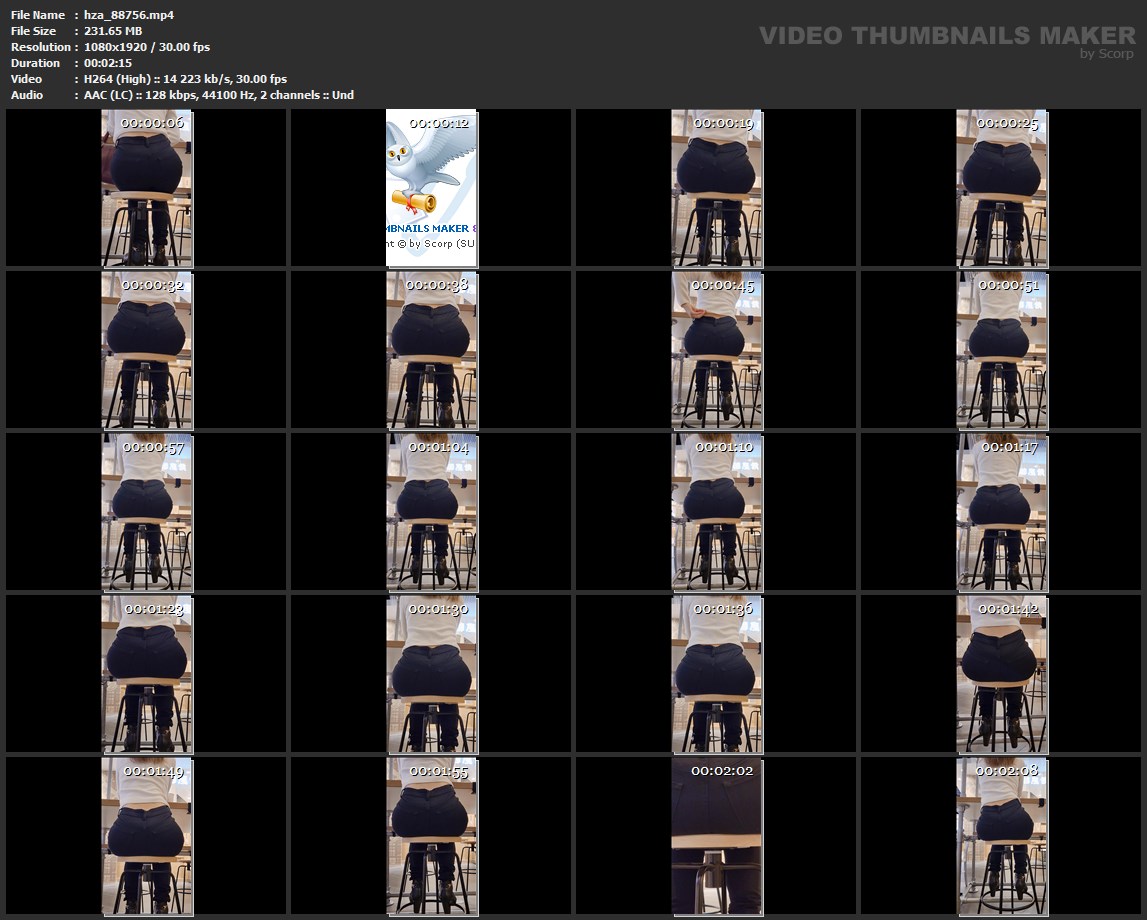The width and height of the screenshot is (1147, 920).
Task: Click the frame at 00:00:45
Action: click(717, 350)
